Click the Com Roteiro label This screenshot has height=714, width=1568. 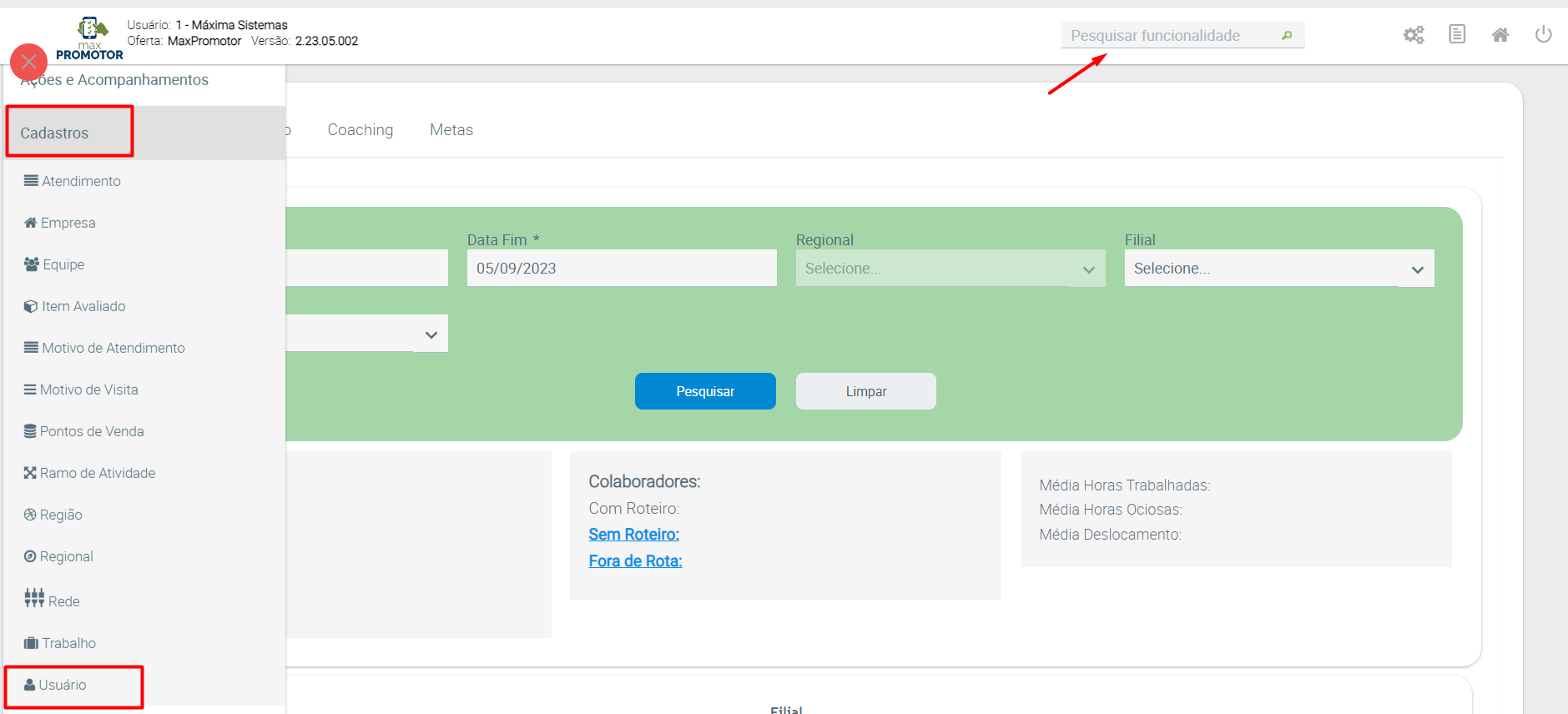pos(634,509)
